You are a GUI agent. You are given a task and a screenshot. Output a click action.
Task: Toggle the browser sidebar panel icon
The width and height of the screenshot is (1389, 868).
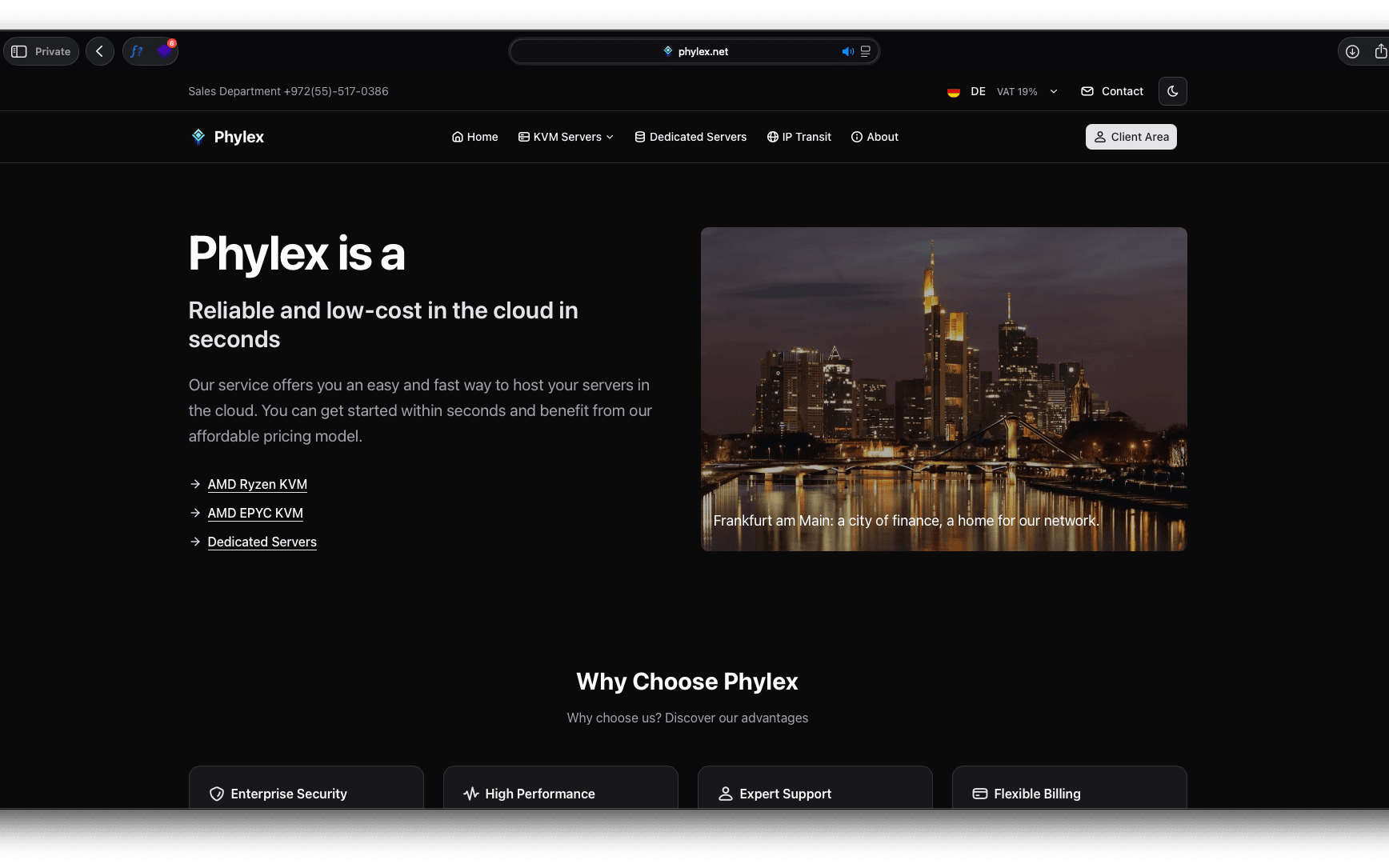(19, 51)
